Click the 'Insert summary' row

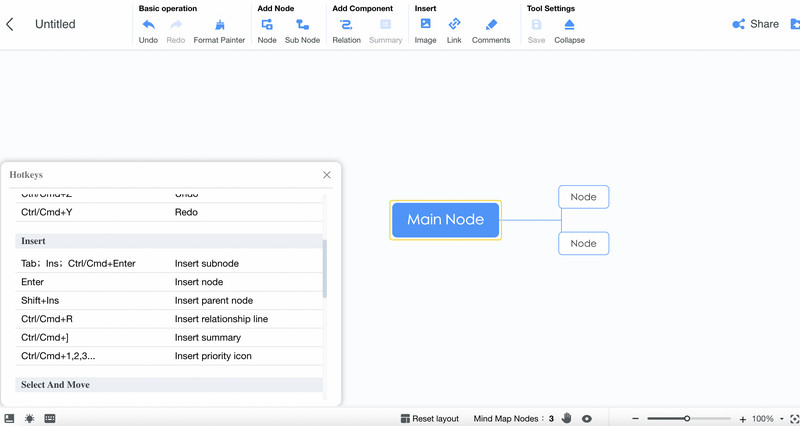(169, 338)
